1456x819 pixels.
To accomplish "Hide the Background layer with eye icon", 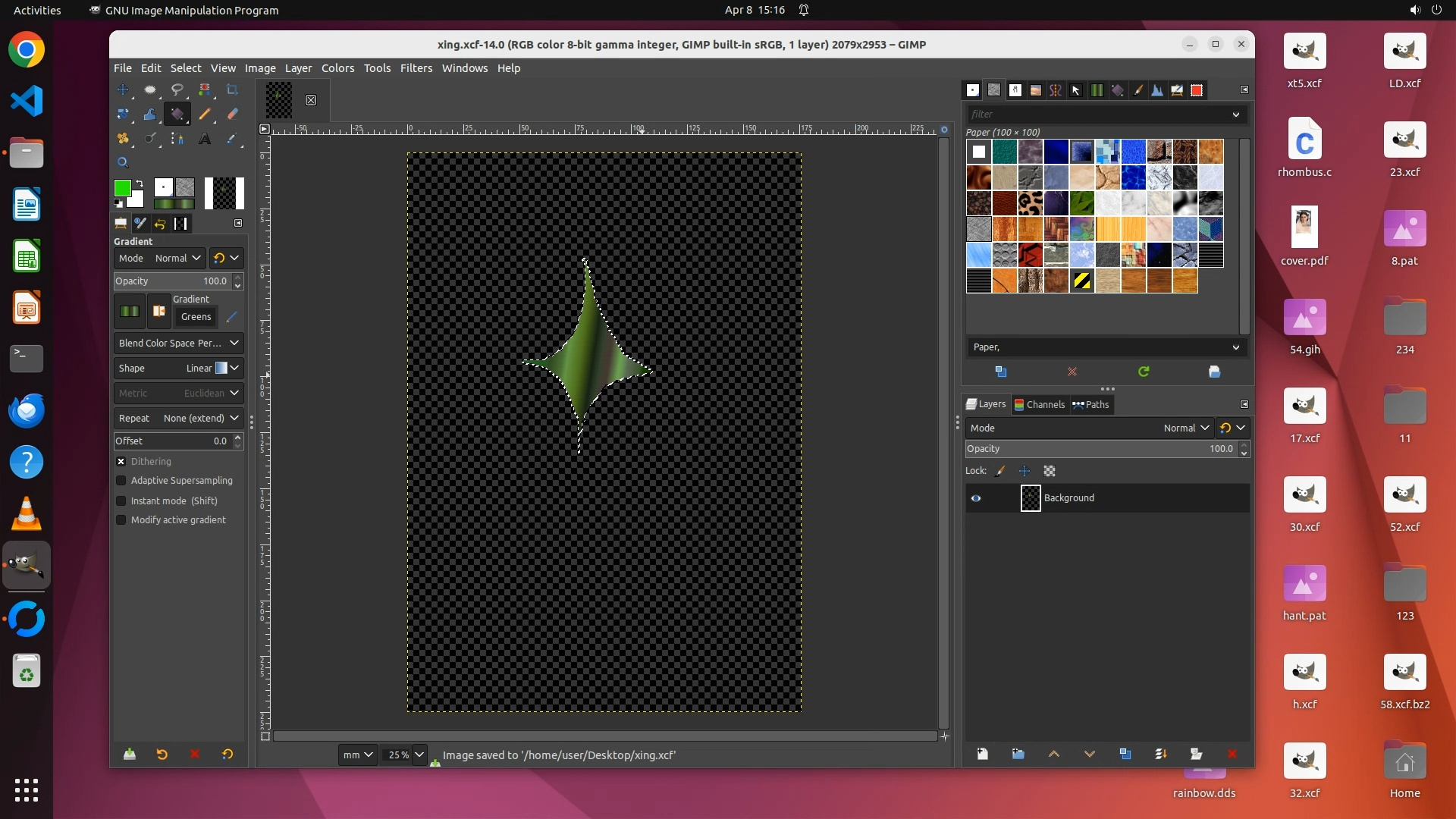I will 976,498.
